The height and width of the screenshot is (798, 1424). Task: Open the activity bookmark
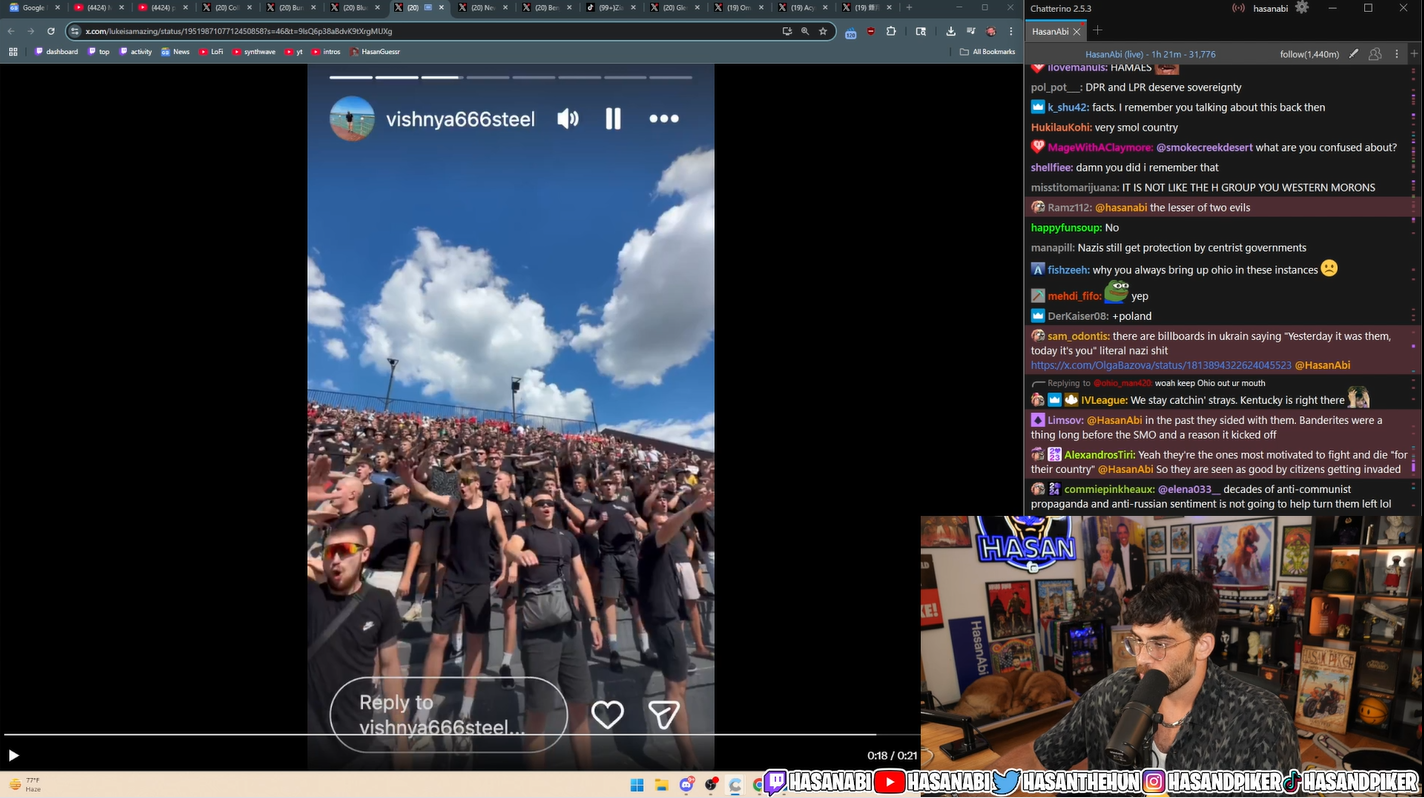point(135,52)
